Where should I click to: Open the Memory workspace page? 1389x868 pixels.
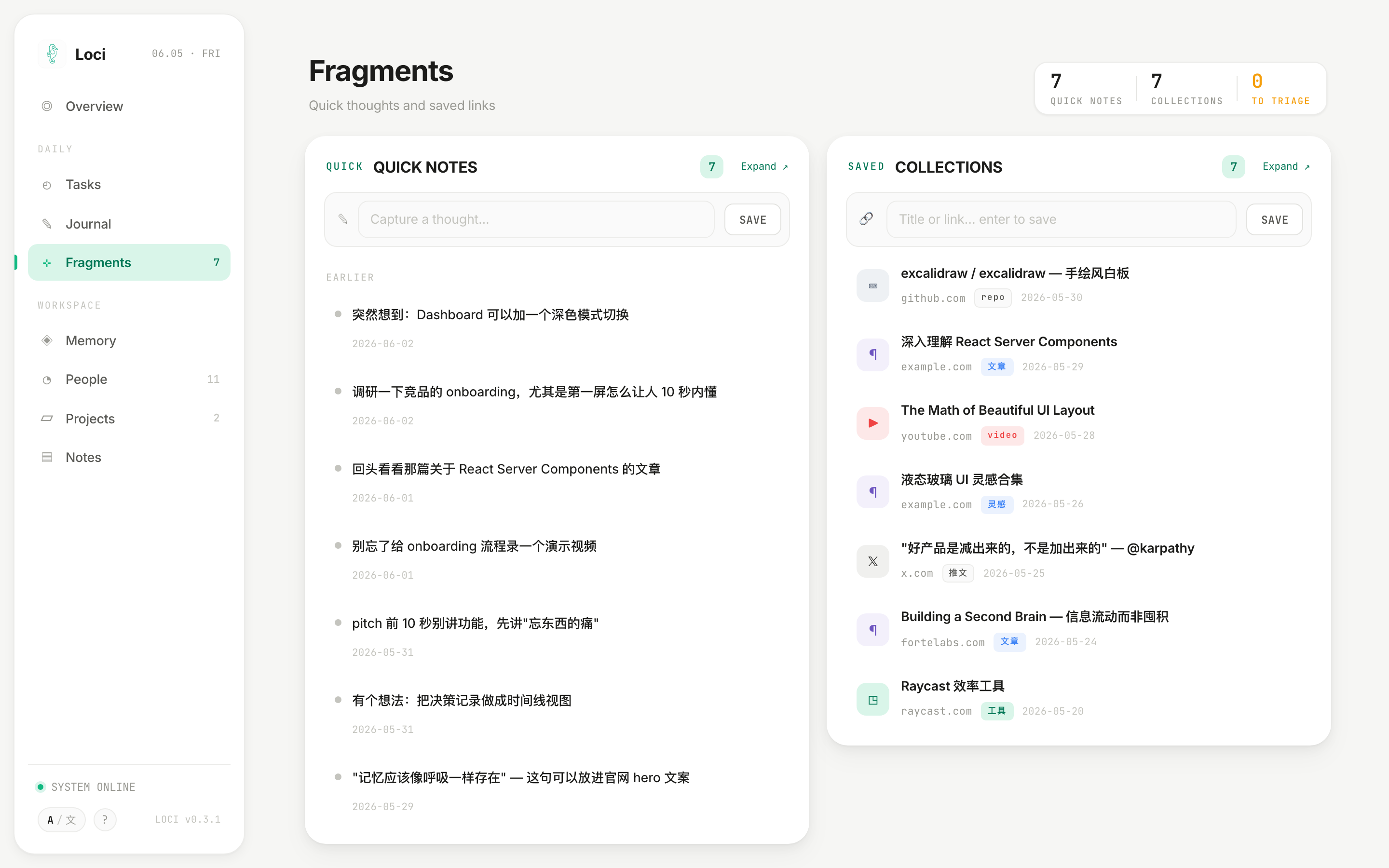pos(129,340)
